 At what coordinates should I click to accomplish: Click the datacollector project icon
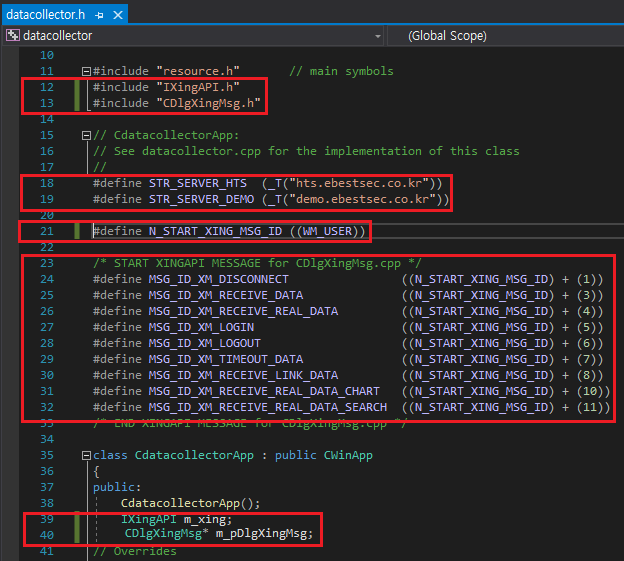coord(12,35)
